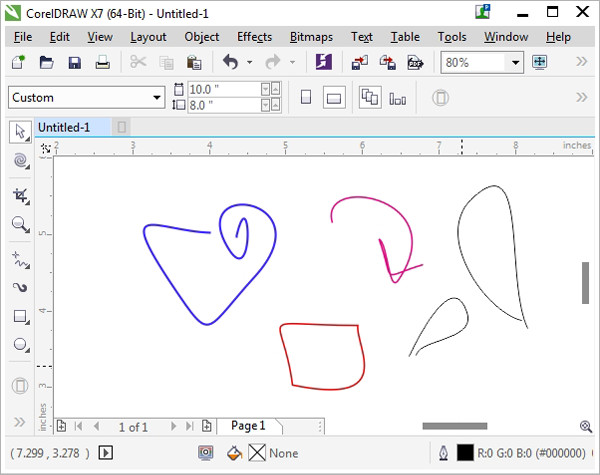Select the Crop tool
Viewport: 600px width, 475px height.
[x=21, y=196]
